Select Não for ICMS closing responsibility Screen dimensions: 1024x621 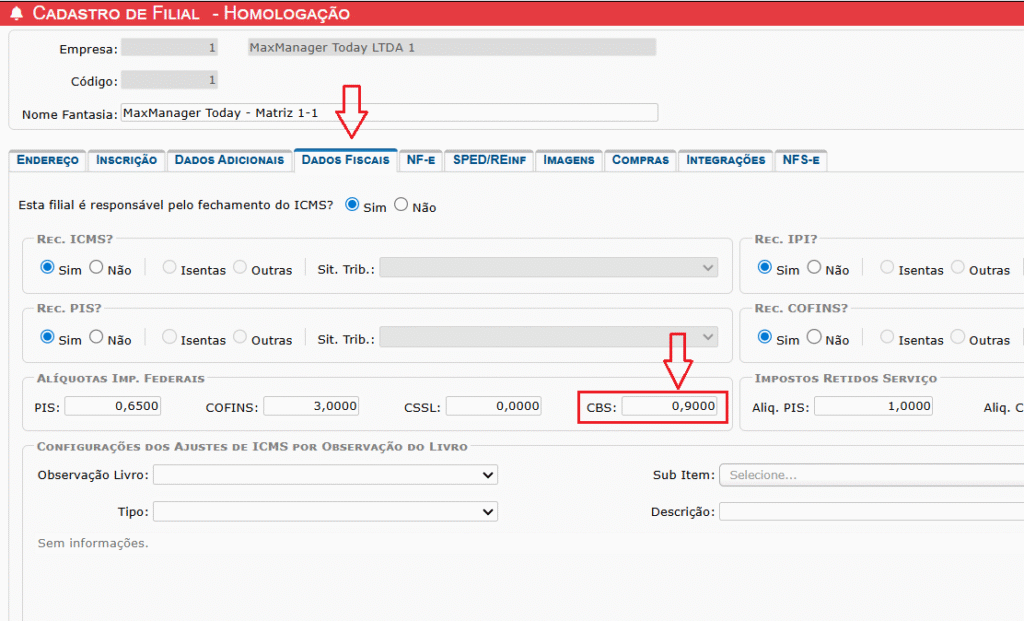point(401,205)
